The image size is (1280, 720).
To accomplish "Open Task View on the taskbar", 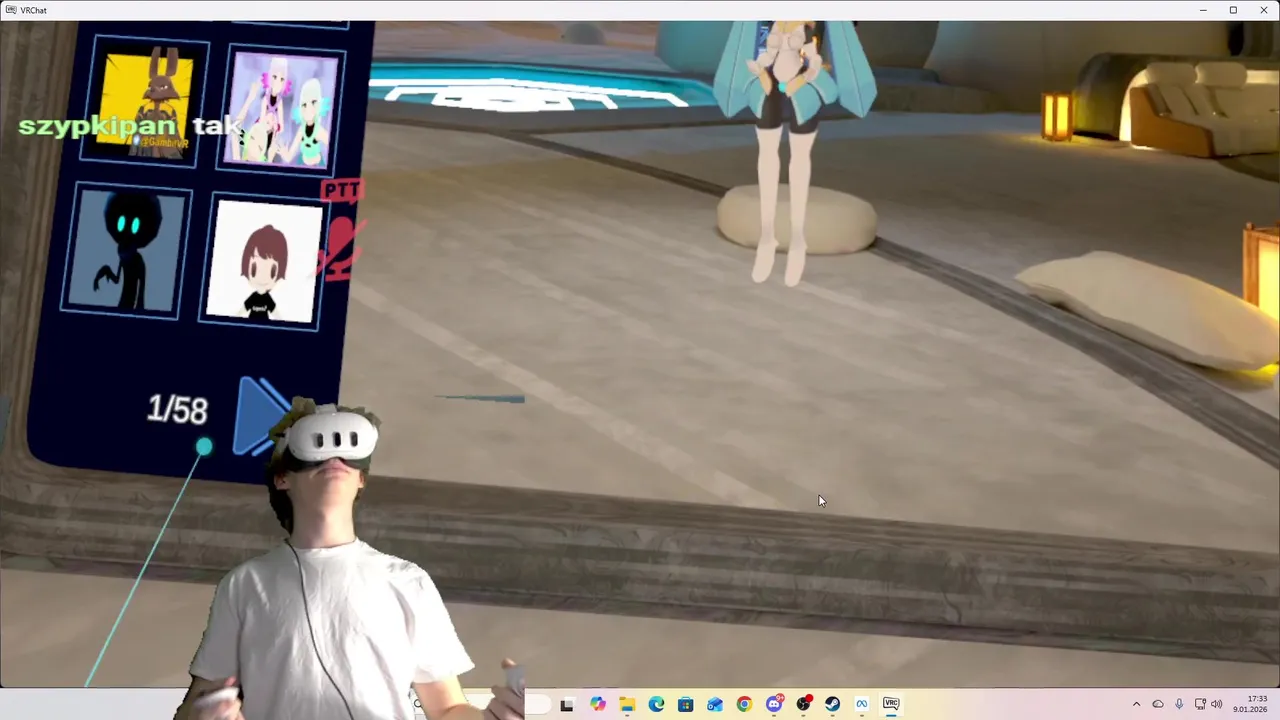I will point(567,704).
